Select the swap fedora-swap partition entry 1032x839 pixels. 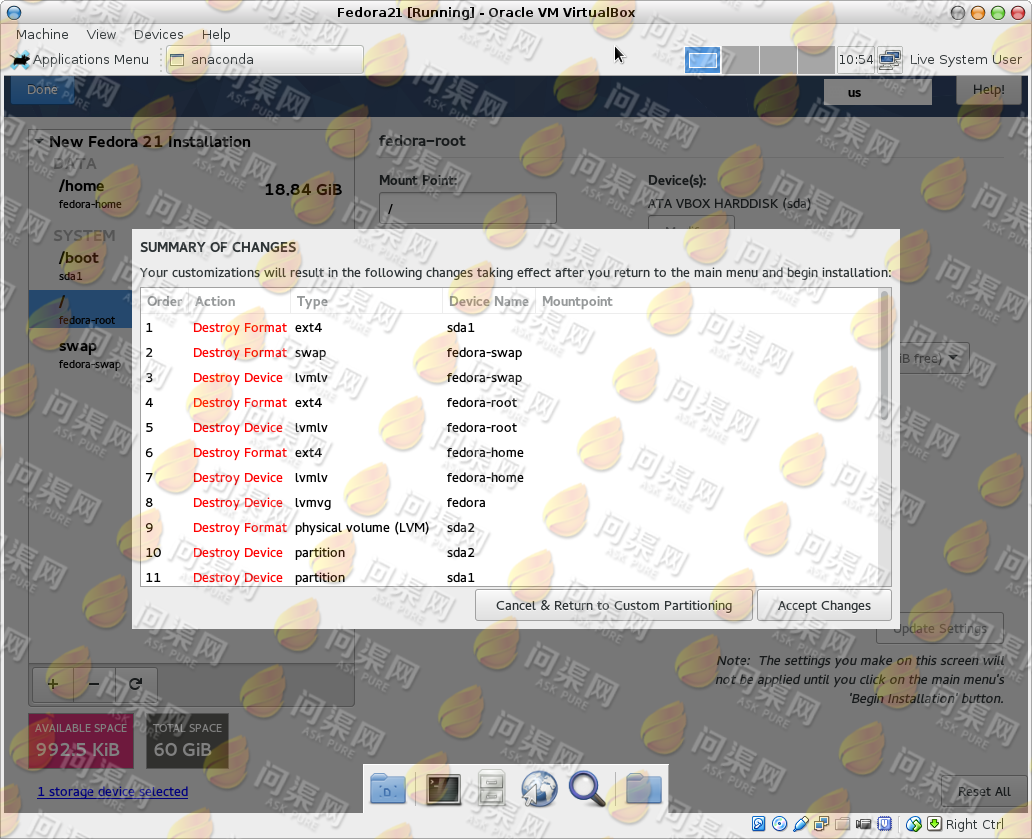pyautogui.click(x=80, y=354)
